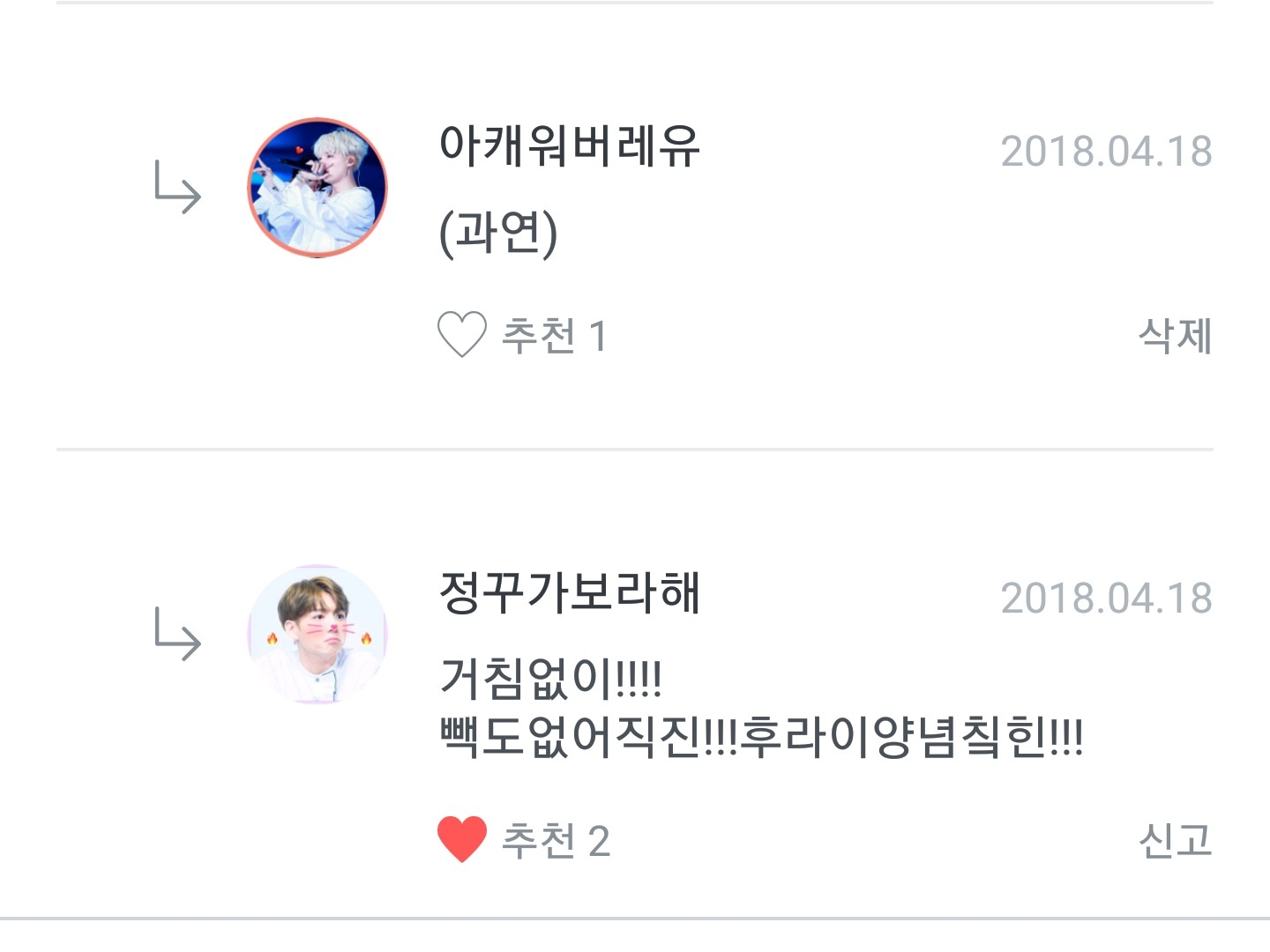The height and width of the screenshot is (952, 1270).
Task: Open 아캐워버레유's profile picture
Action: (317, 187)
